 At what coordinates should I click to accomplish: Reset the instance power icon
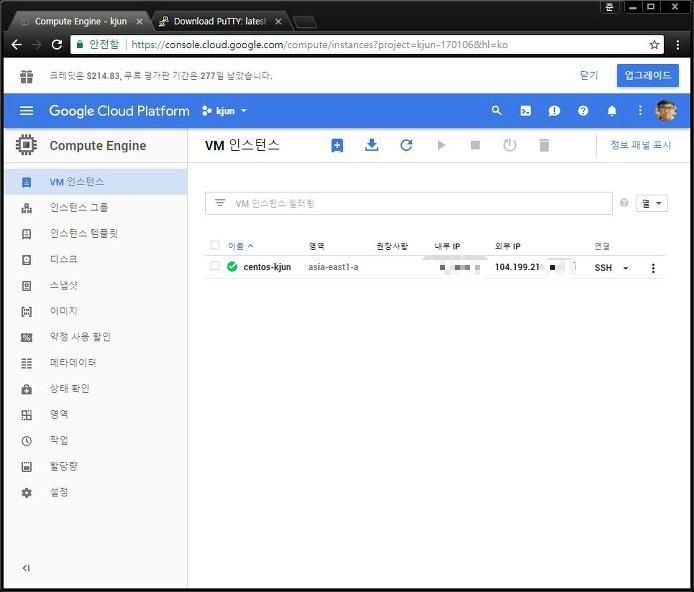pos(510,145)
